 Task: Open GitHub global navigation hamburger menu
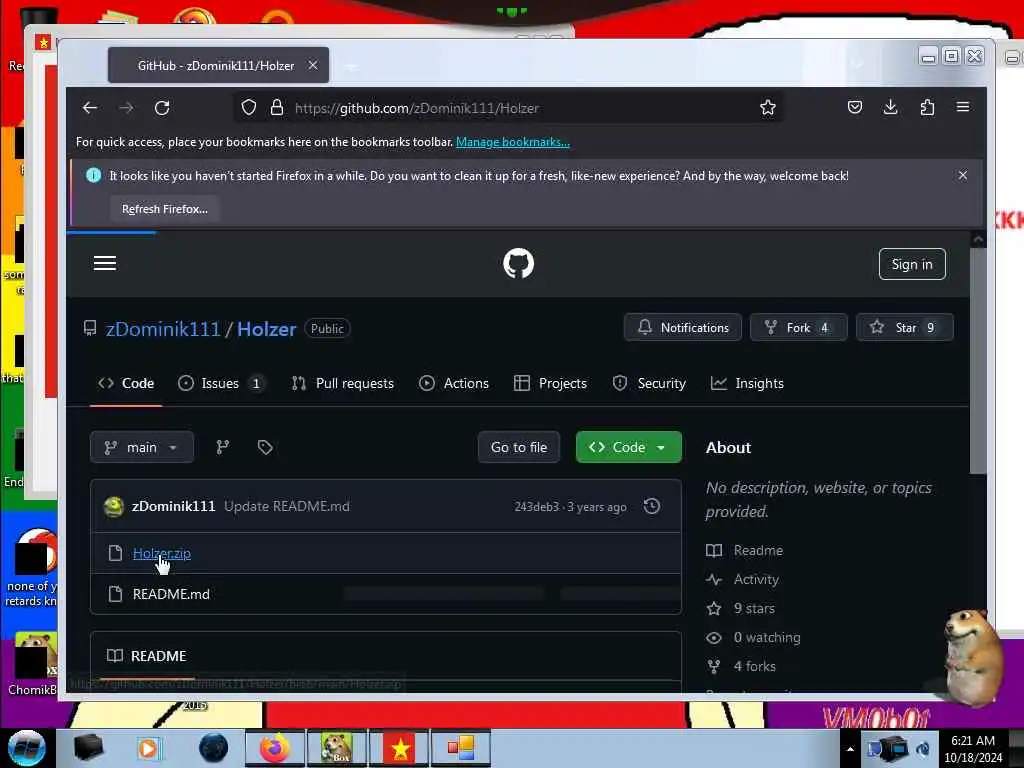104,263
